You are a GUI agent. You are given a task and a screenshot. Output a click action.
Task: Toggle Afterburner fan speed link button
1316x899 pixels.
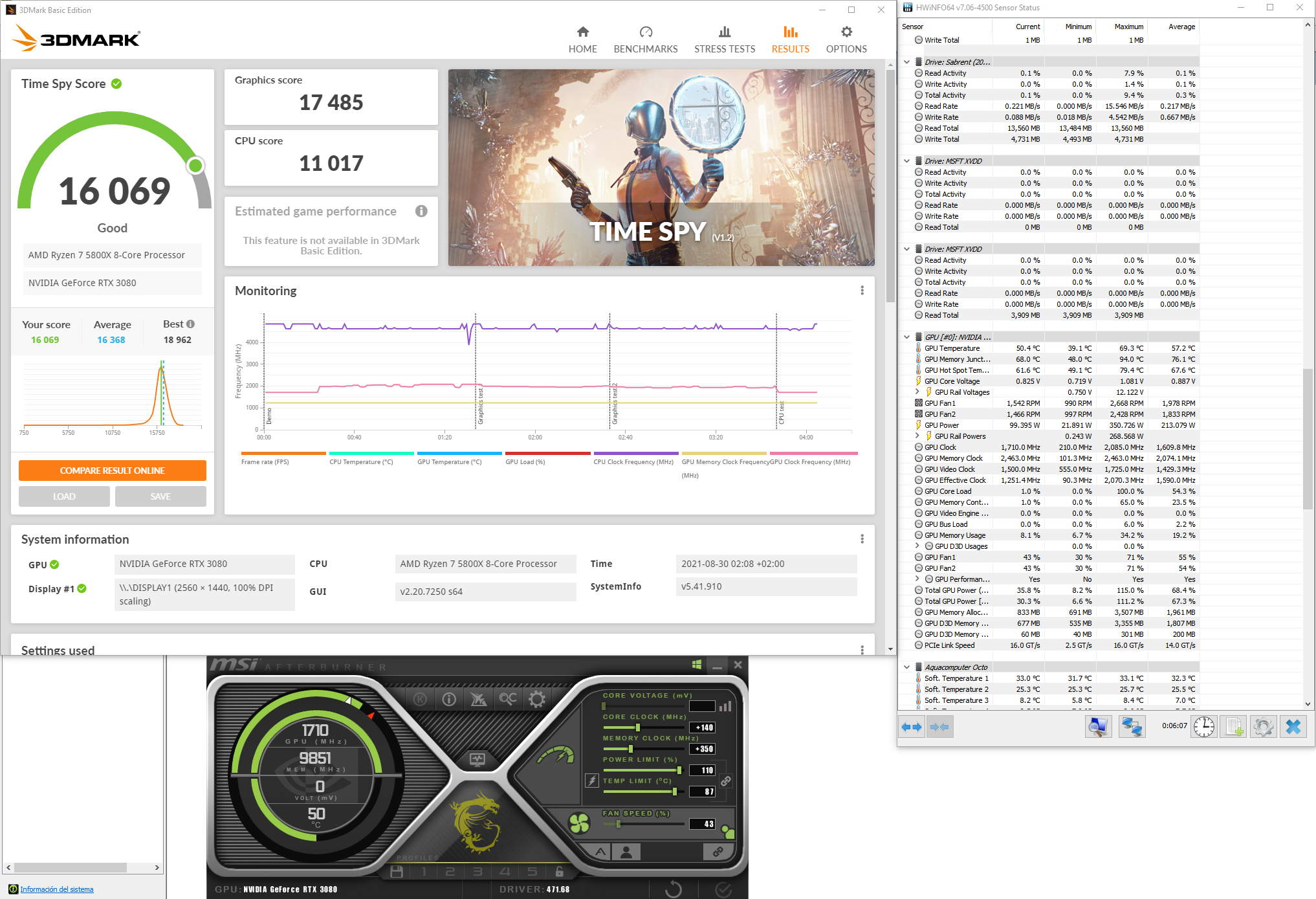718,852
